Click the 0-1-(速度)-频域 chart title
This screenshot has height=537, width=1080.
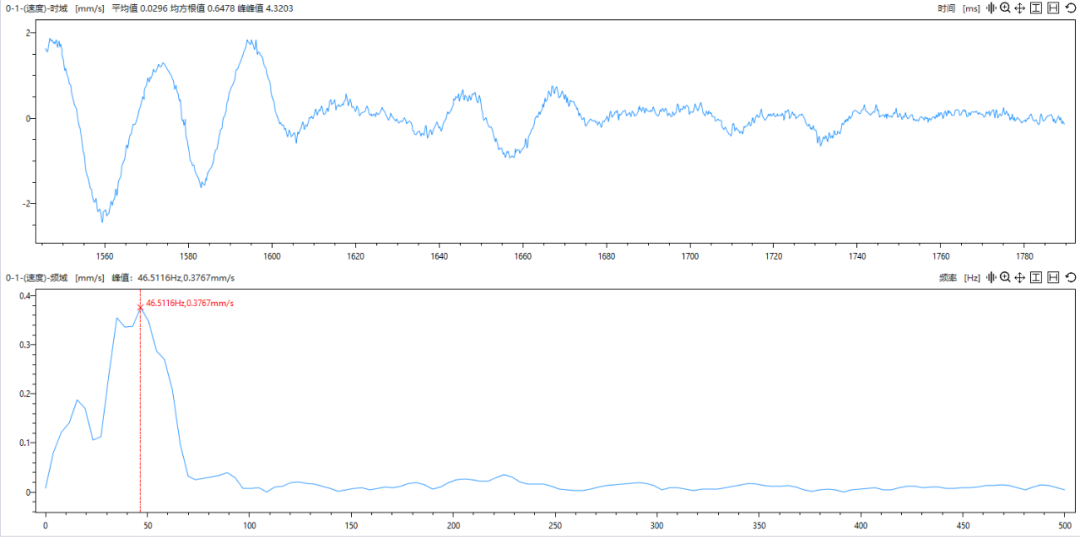pyautogui.click(x=37, y=277)
